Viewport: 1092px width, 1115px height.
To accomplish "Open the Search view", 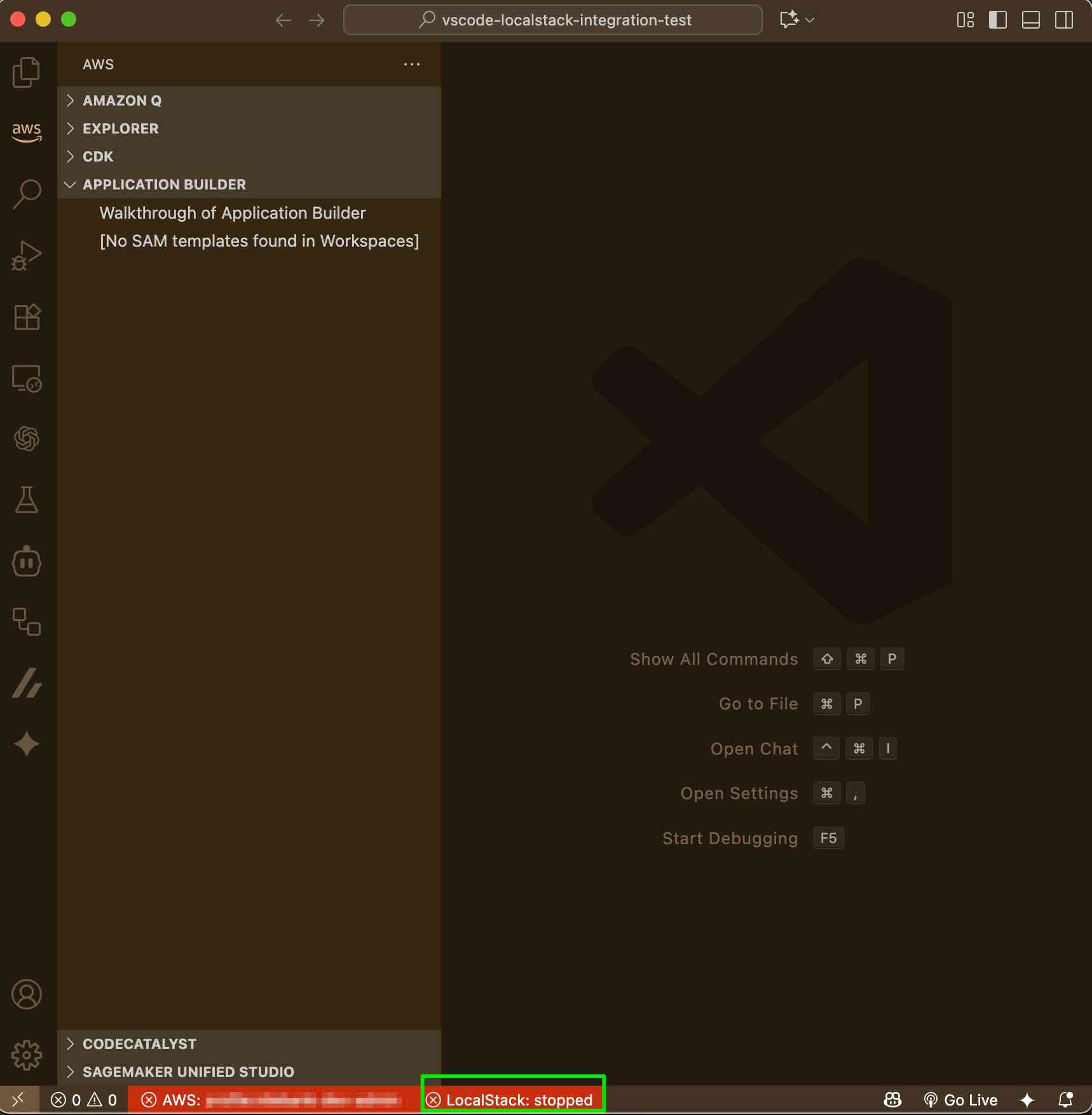I will [27, 193].
